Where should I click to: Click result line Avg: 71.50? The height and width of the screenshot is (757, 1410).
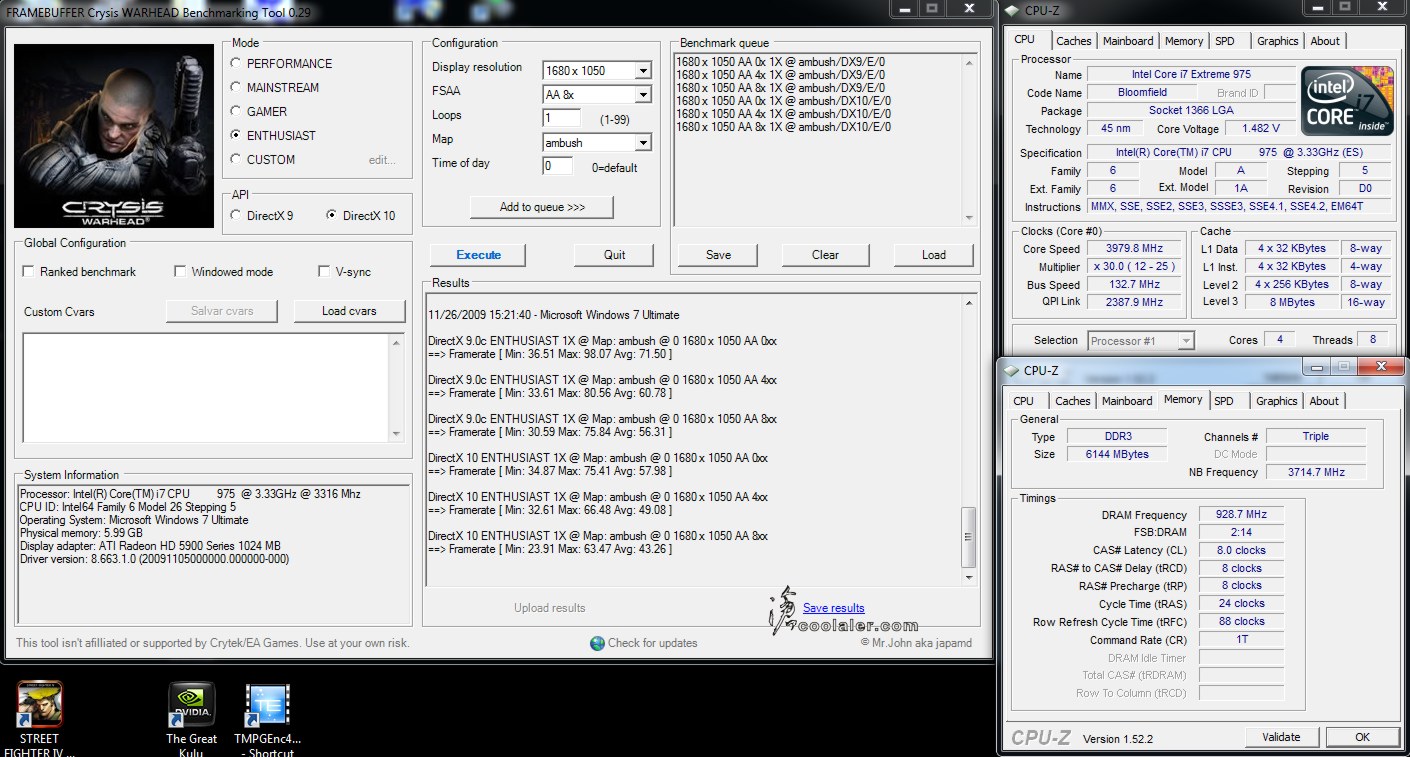click(550, 354)
